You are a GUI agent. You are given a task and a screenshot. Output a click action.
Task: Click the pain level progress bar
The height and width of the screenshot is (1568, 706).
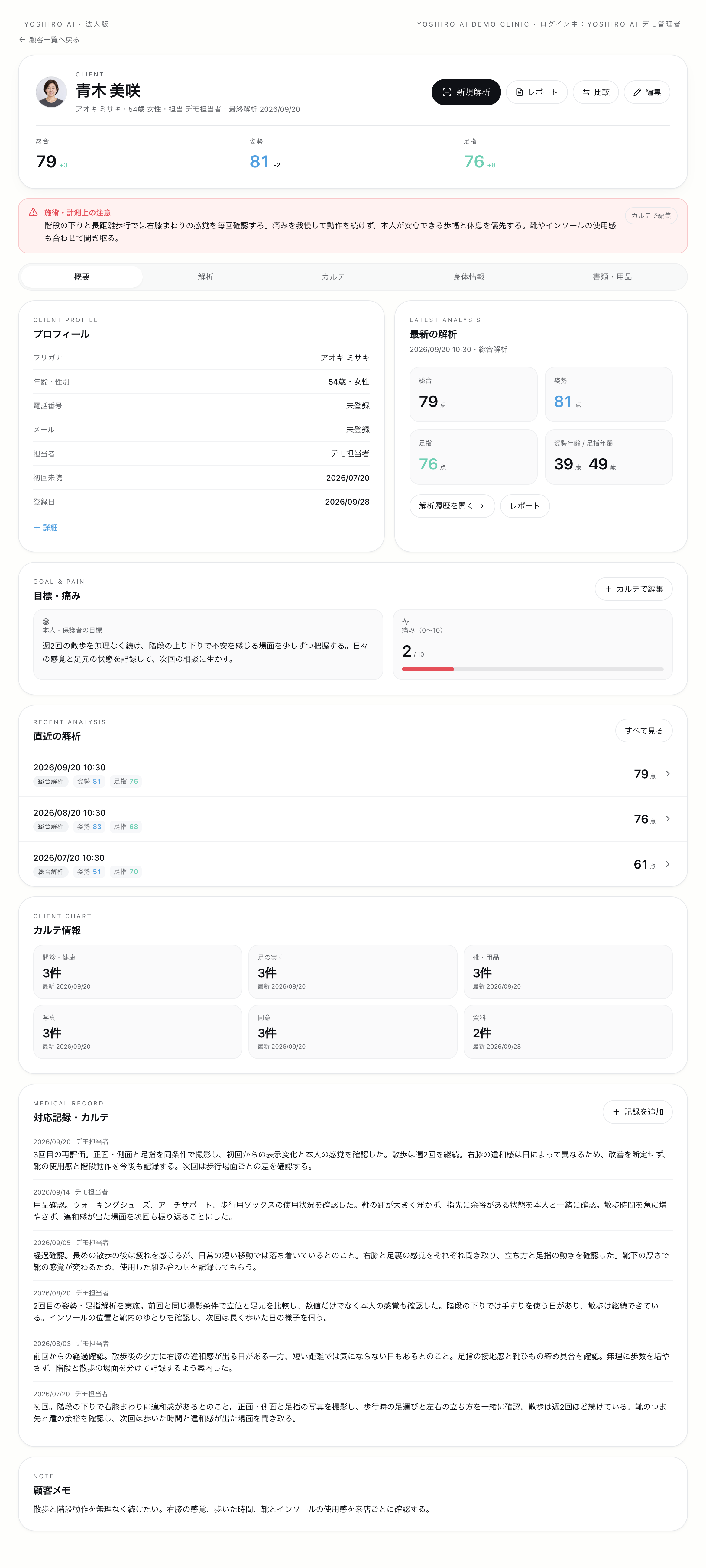(533, 669)
